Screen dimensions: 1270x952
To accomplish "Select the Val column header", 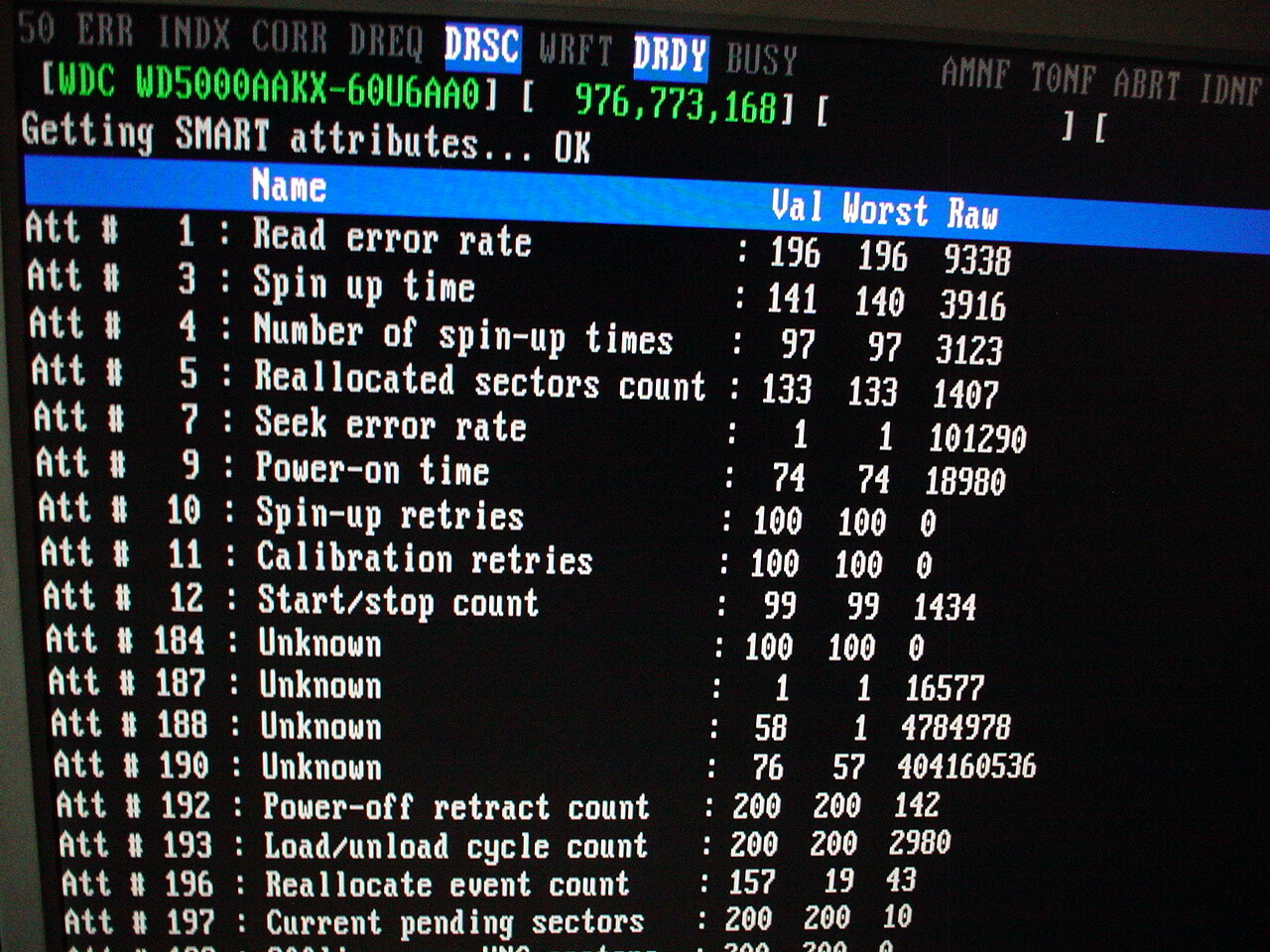I will tap(797, 206).
